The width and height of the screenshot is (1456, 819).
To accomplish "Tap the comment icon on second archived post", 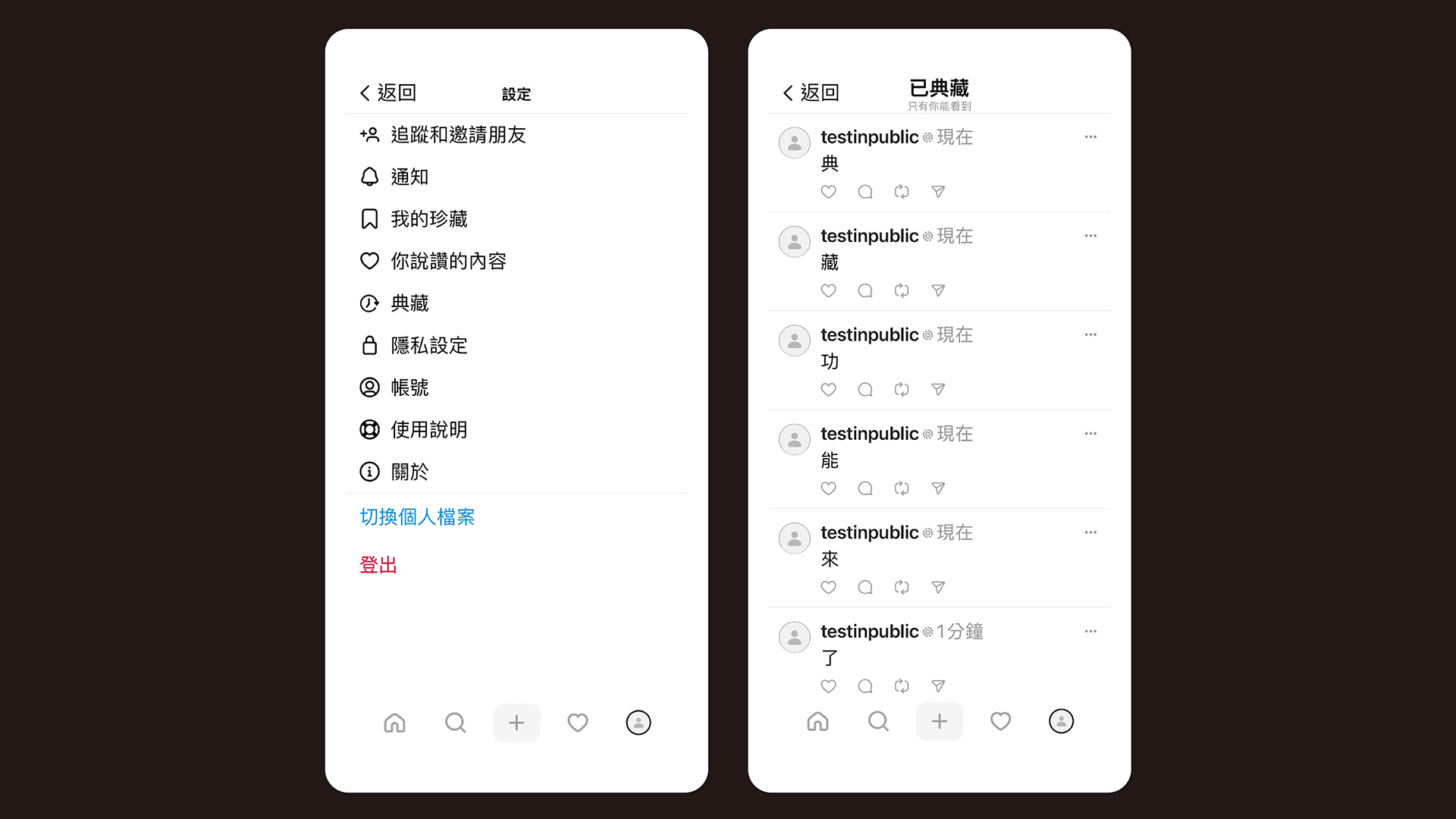I will coord(864,290).
